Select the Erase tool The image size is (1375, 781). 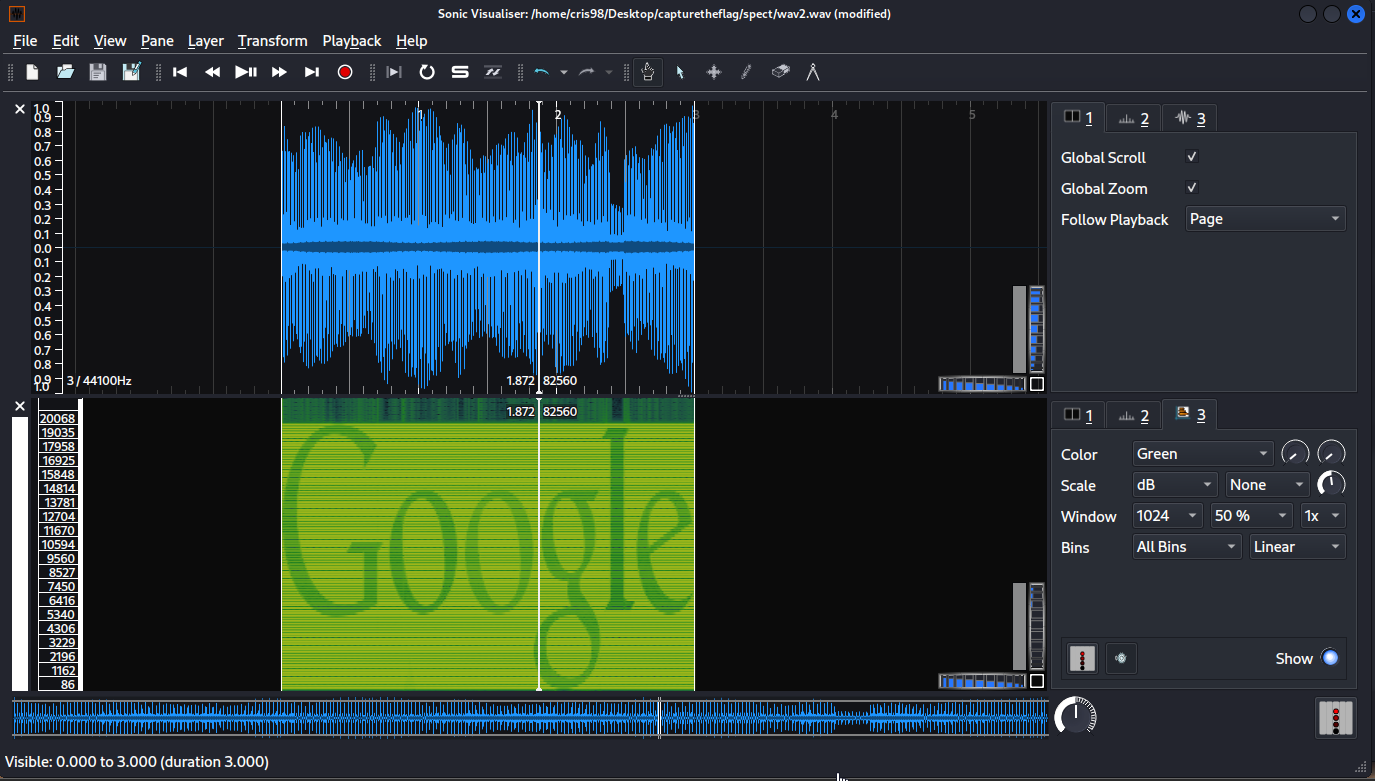pos(781,72)
